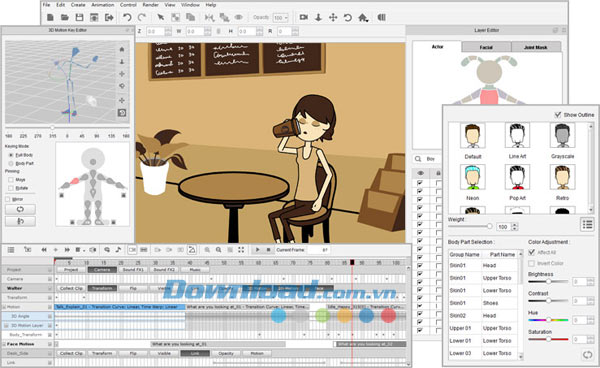The width and height of the screenshot is (600, 368).
Task: Click Collect Clip in the Walter track
Action: tap(71, 288)
